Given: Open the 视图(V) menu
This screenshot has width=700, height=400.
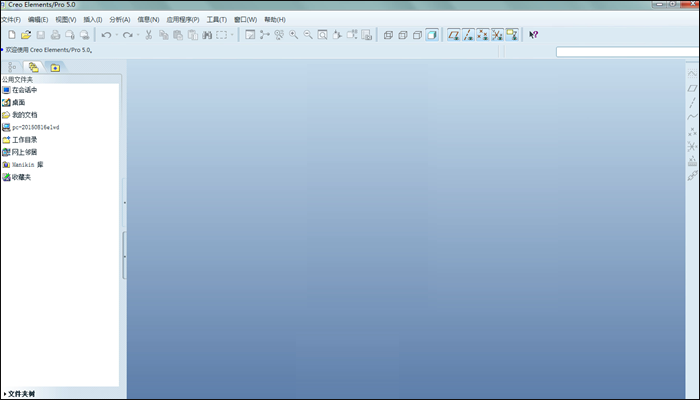Looking at the screenshot, I should click(x=66, y=20).
